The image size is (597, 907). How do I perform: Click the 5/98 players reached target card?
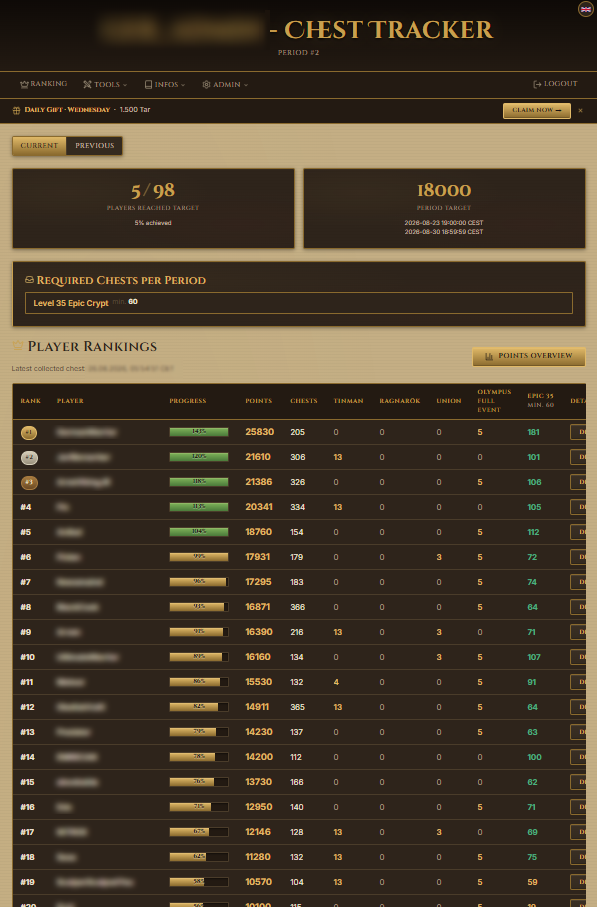(153, 209)
